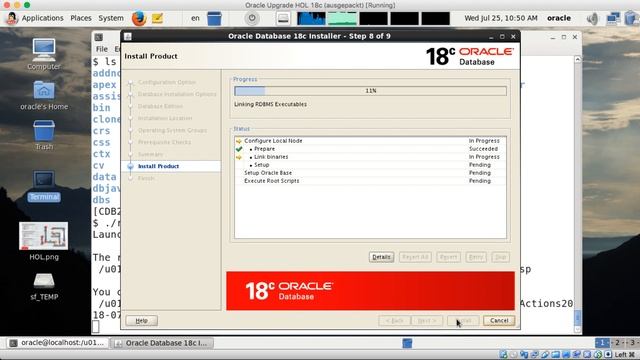The width and height of the screenshot is (640, 360).
Task: Click the In Progress status of Link binaries
Action: pyautogui.click(x=484, y=157)
